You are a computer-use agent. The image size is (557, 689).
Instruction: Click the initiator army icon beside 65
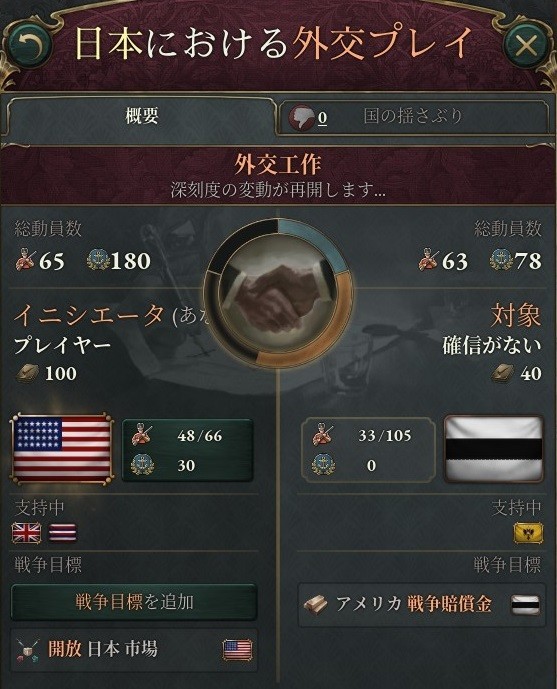pyautogui.click(x=25, y=260)
